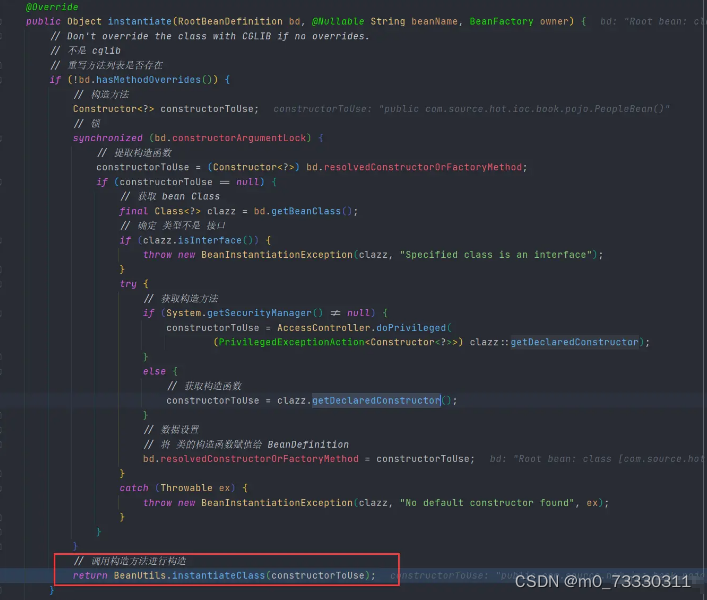Click the catch keyword
This screenshot has height=600, width=707.
tap(134, 488)
